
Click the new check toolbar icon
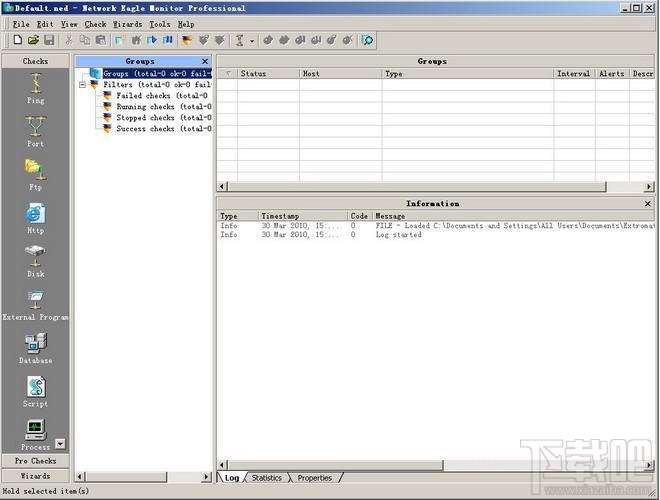[x=240, y=40]
